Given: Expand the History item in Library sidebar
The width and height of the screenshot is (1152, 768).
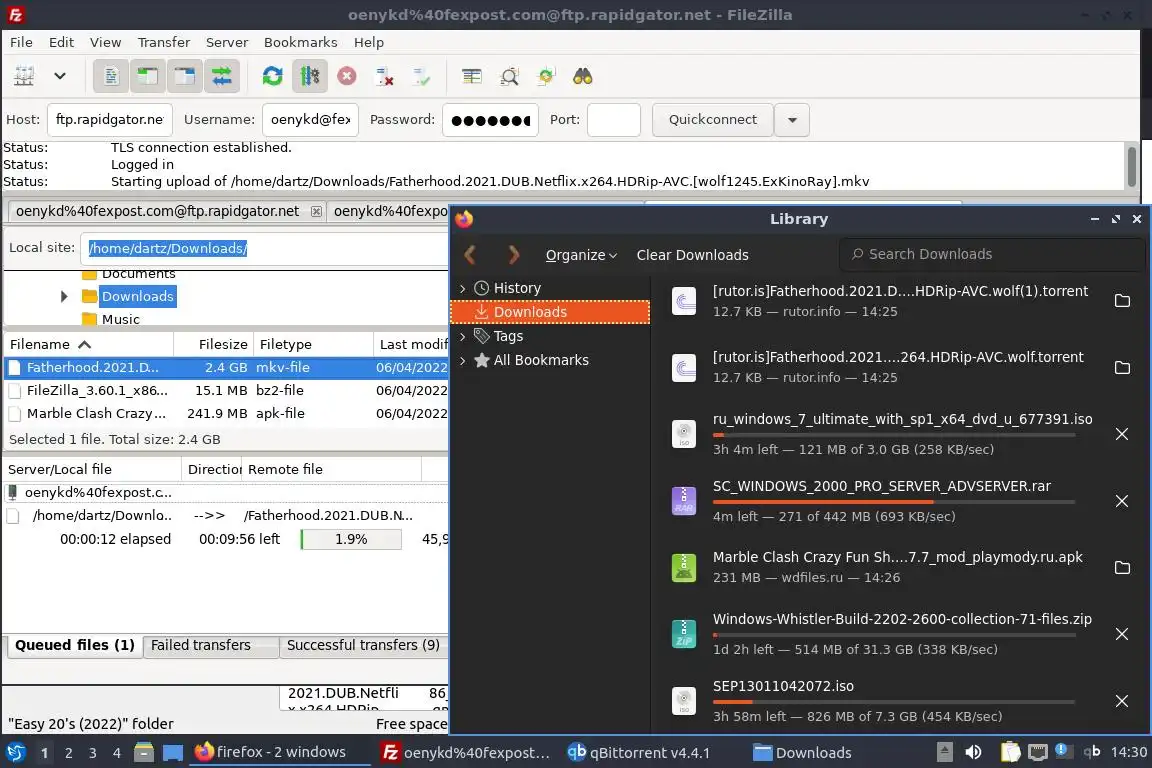Looking at the screenshot, I should (x=462, y=289).
